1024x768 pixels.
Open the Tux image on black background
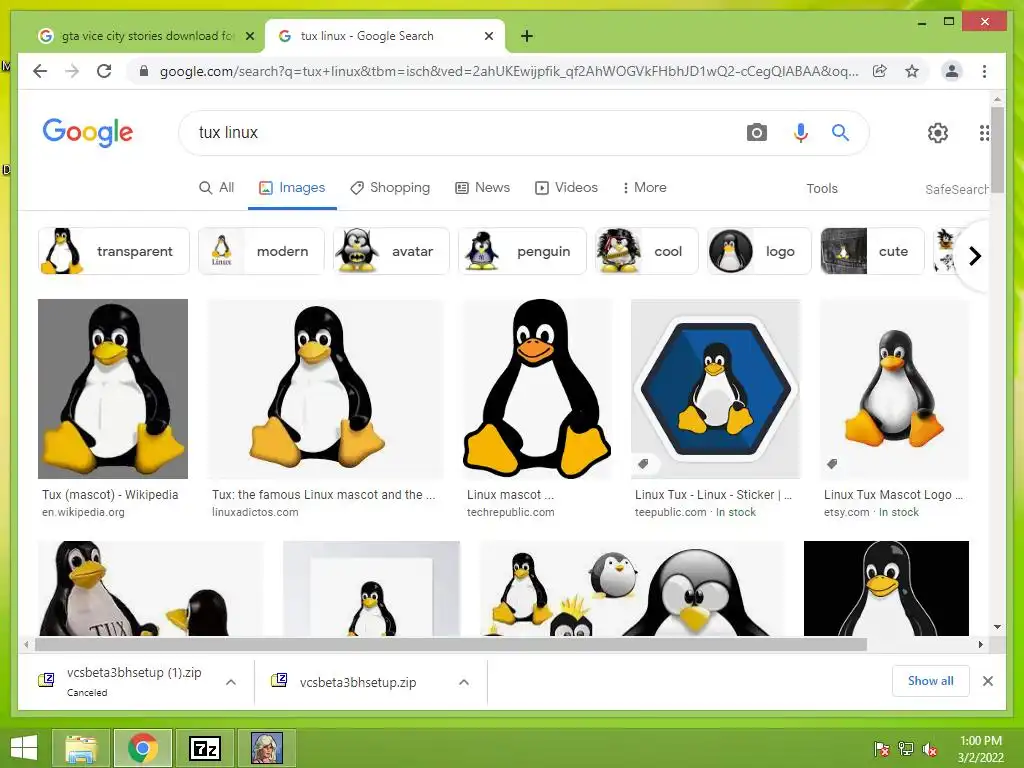886,588
